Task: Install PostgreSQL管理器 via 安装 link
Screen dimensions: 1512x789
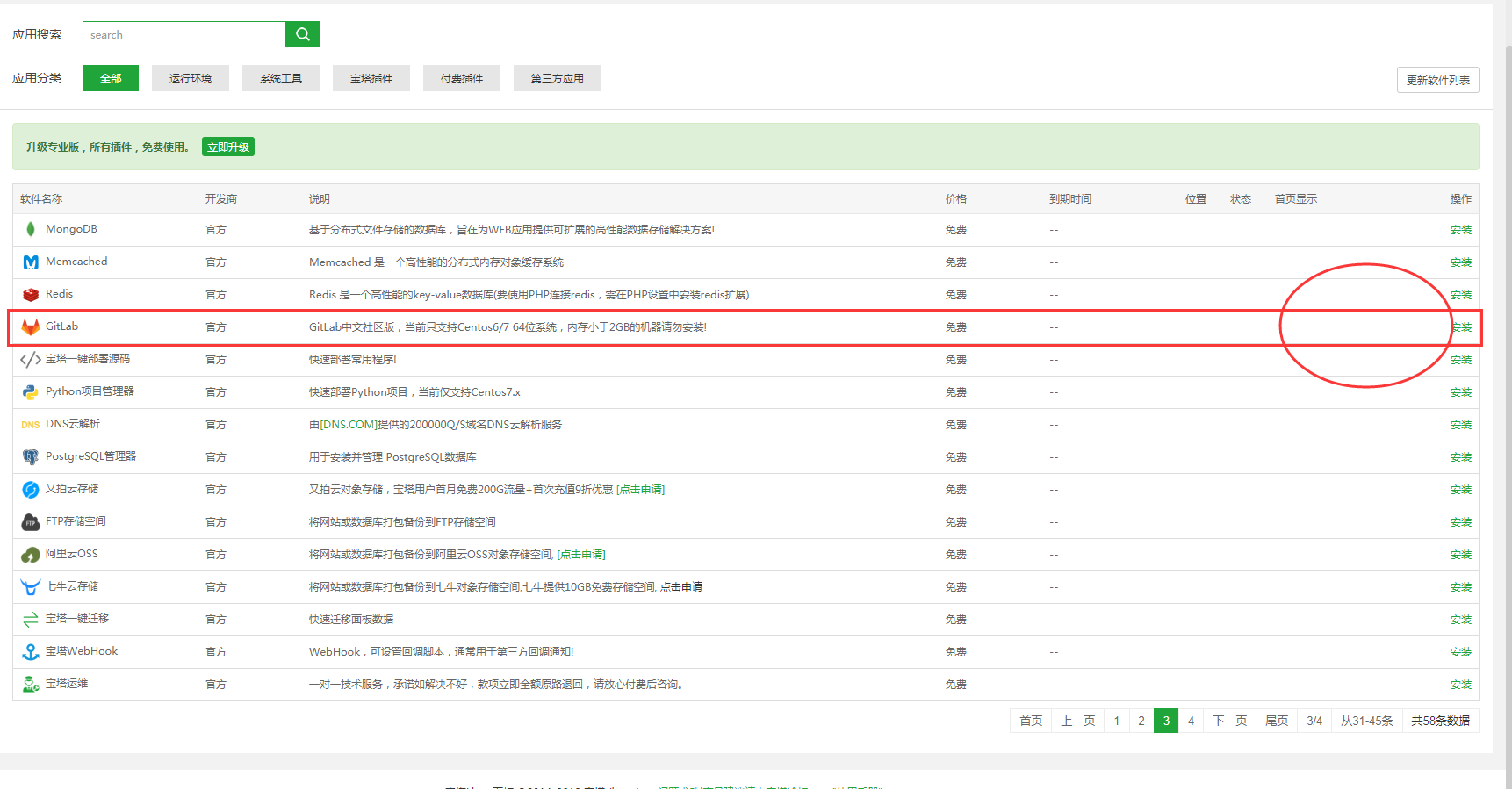Action: [x=1461, y=457]
